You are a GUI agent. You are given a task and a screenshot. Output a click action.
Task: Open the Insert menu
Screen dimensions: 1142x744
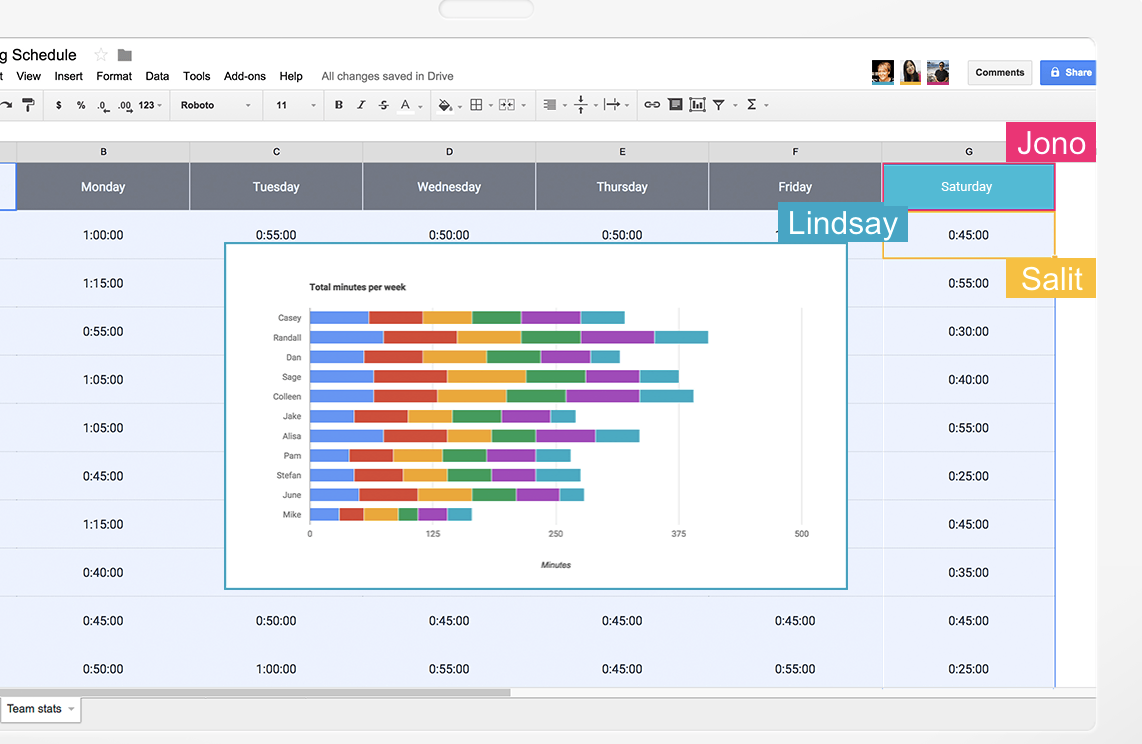[x=69, y=76]
